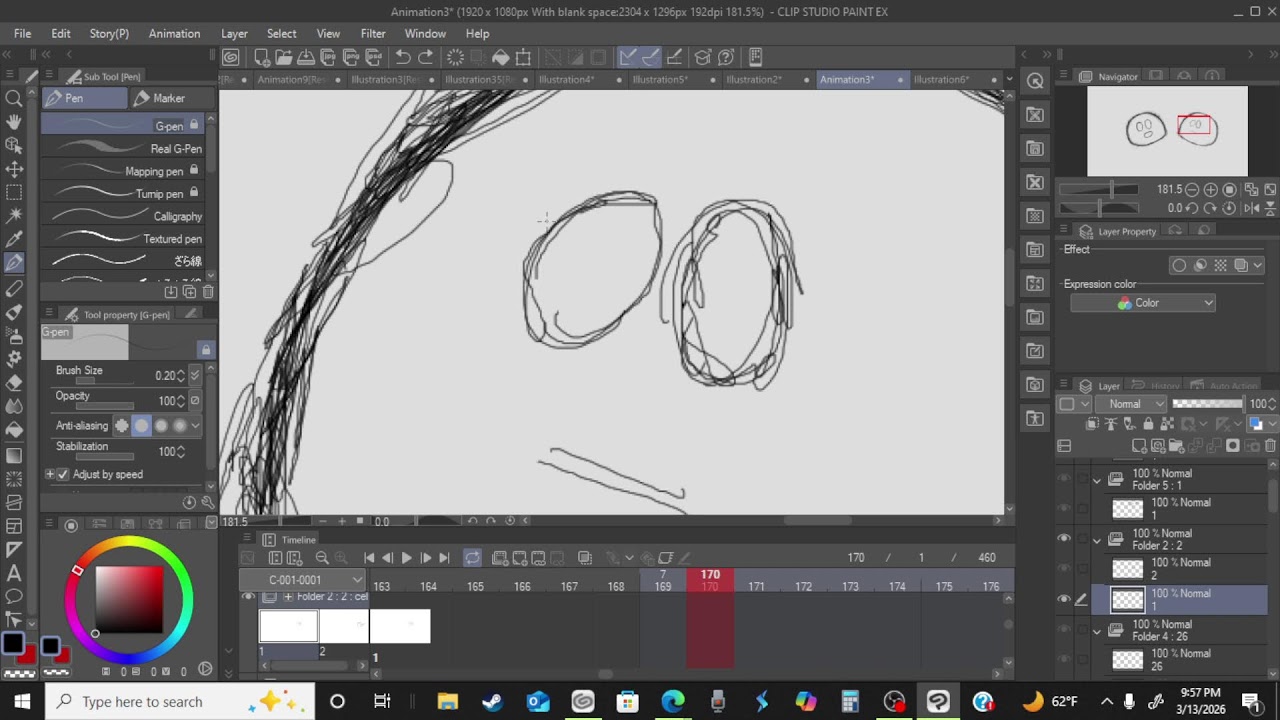Select the rectangular Selection tool
Viewport: 1280px width, 720px height.
click(x=14, y=192)
